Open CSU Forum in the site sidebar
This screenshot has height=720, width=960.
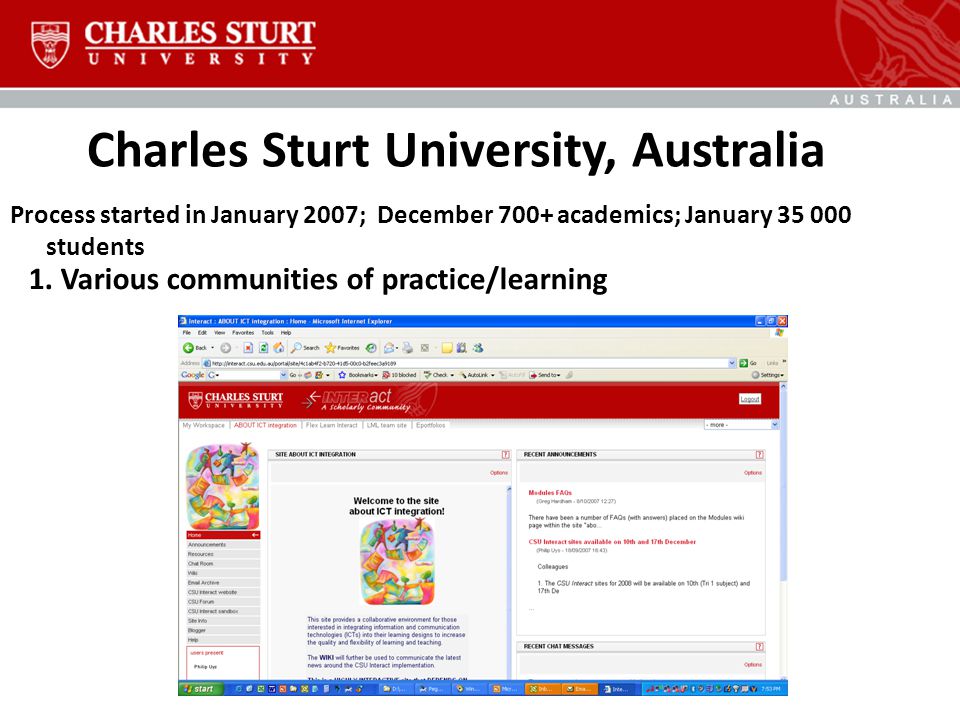click(x=223, y=602)
